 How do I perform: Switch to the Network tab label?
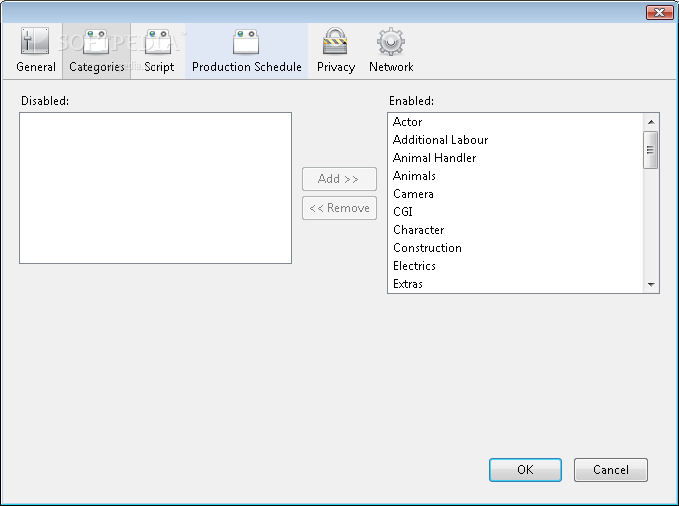tap(391, 67)
